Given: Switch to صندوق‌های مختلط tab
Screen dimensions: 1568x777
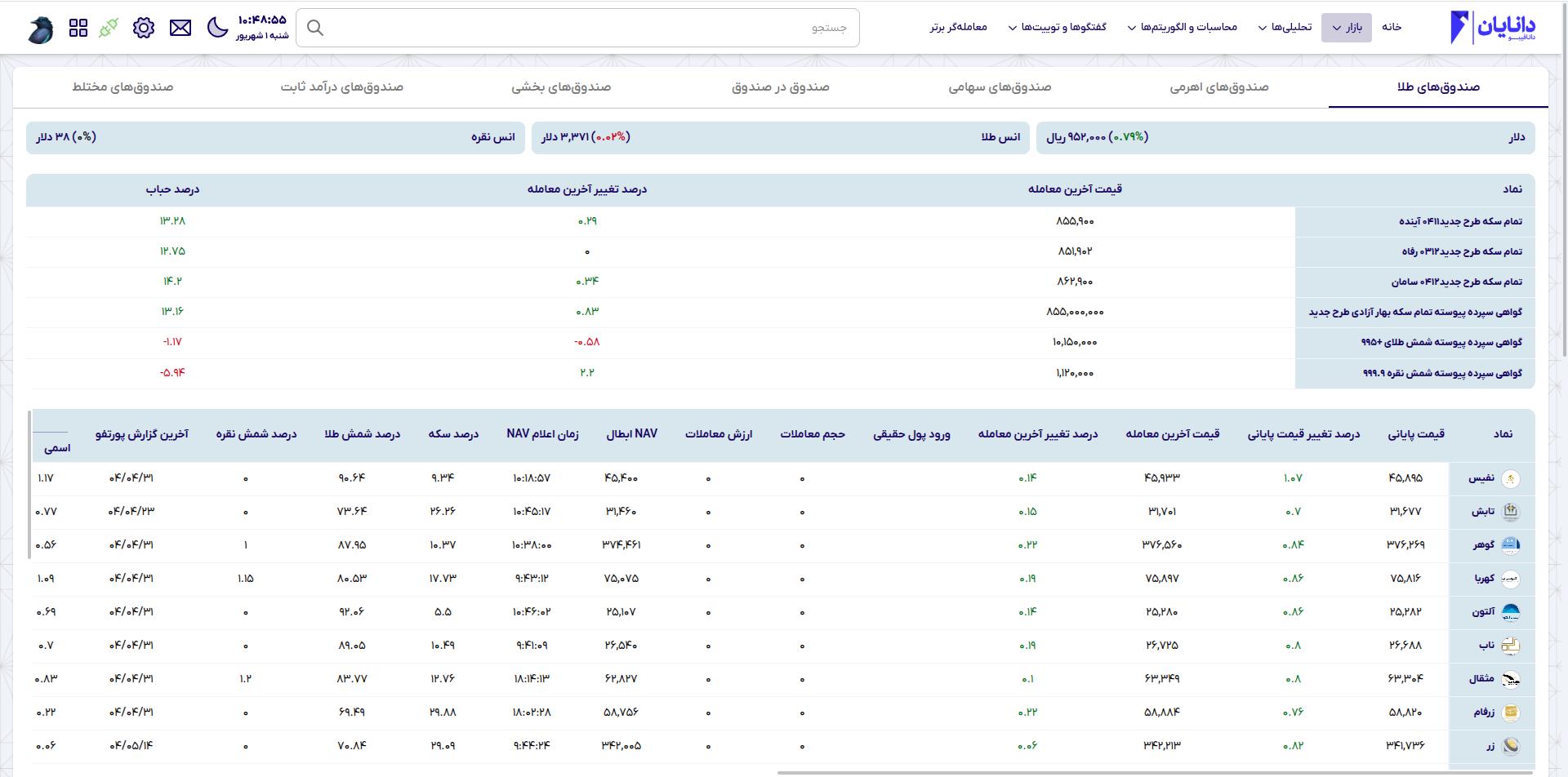Looking at the screenshot, I should pos(122,87).
